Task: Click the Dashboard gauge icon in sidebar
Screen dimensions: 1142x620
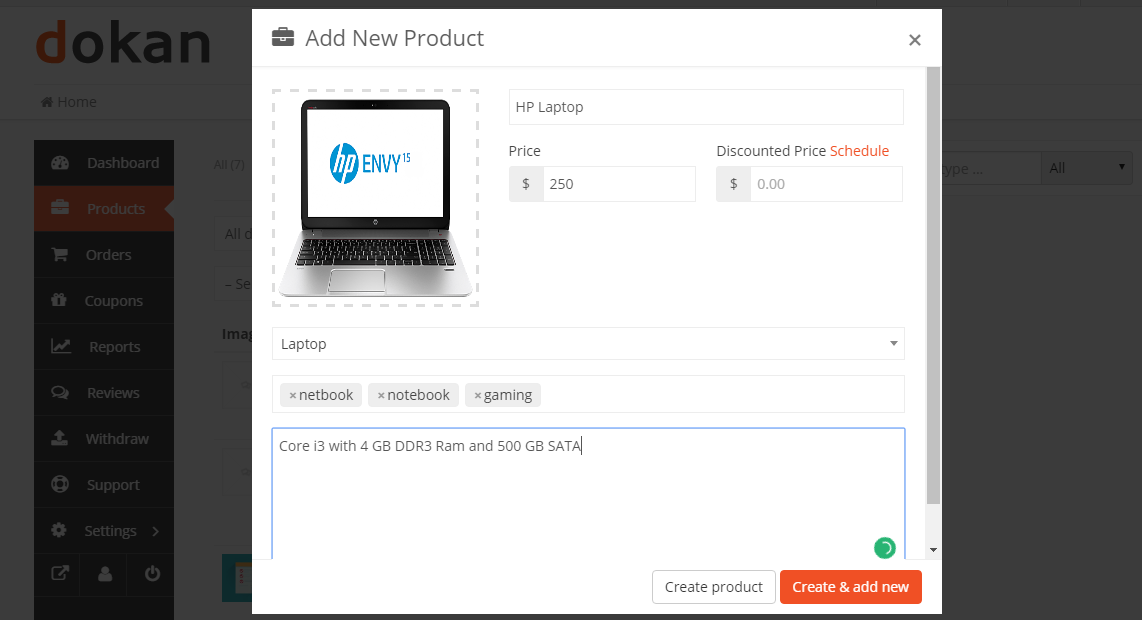Action: pyautogui.click(x=60, y=163)
